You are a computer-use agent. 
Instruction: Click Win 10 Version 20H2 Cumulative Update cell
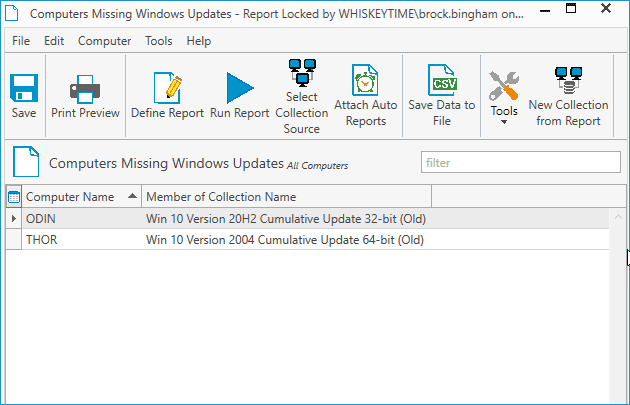tap(286, 219)
